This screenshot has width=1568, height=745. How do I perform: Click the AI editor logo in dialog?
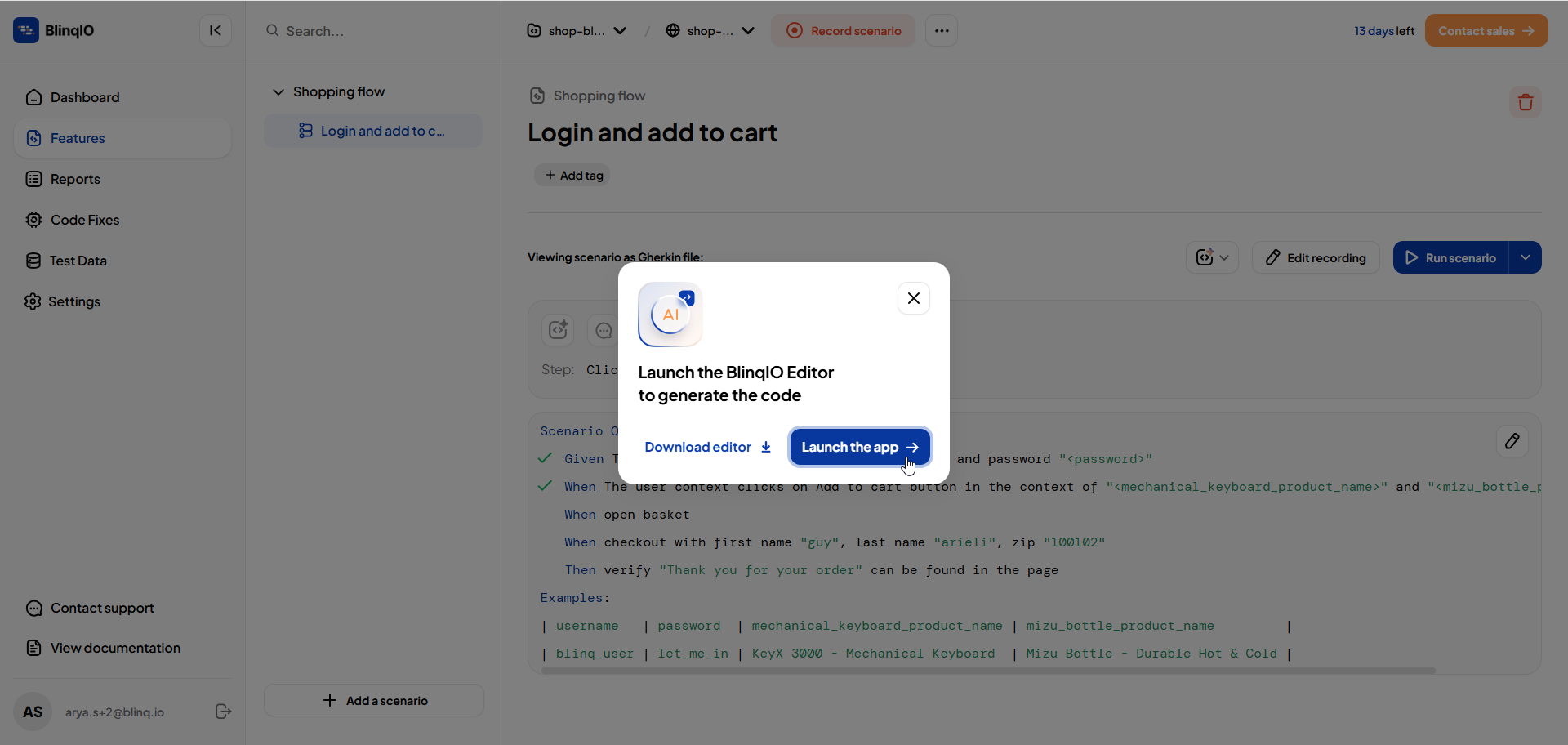pos(670,315)
